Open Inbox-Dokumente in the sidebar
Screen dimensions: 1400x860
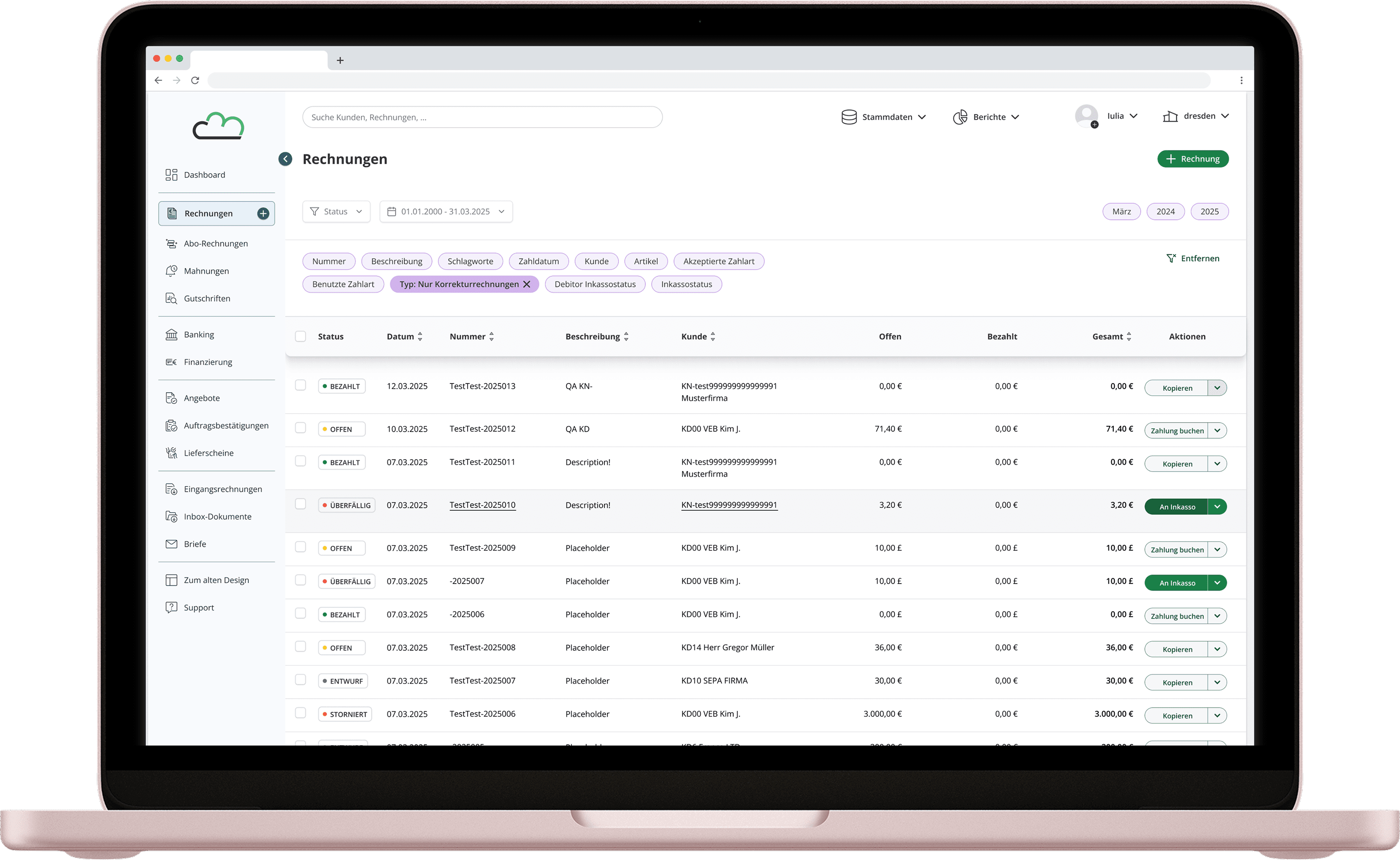(217, 517)
